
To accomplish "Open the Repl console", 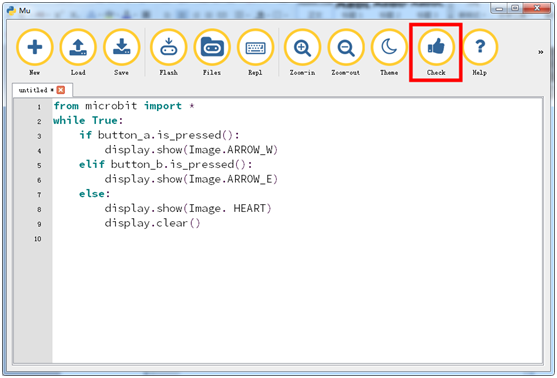I will 255,47.
